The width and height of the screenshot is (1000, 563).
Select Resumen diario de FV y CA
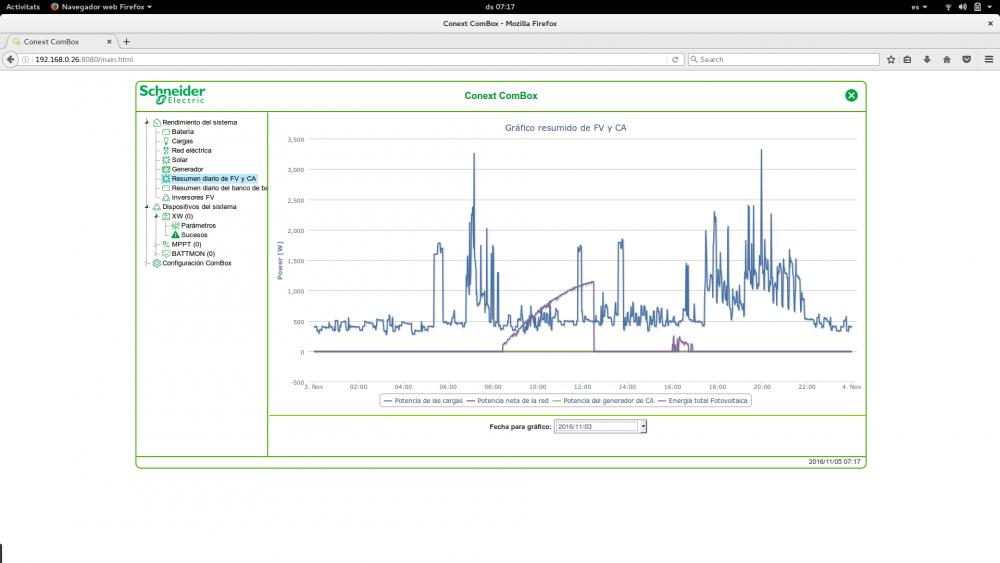[214, 179]
